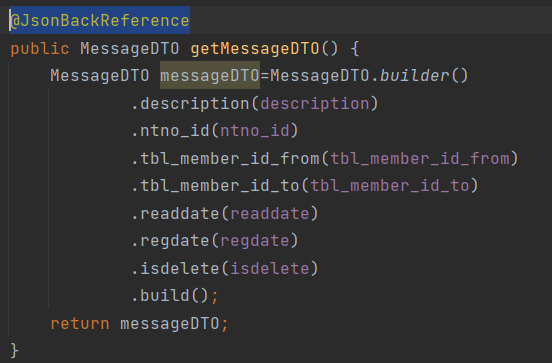
Task: Click the description argument in parentheses
Action: [315, 104]
